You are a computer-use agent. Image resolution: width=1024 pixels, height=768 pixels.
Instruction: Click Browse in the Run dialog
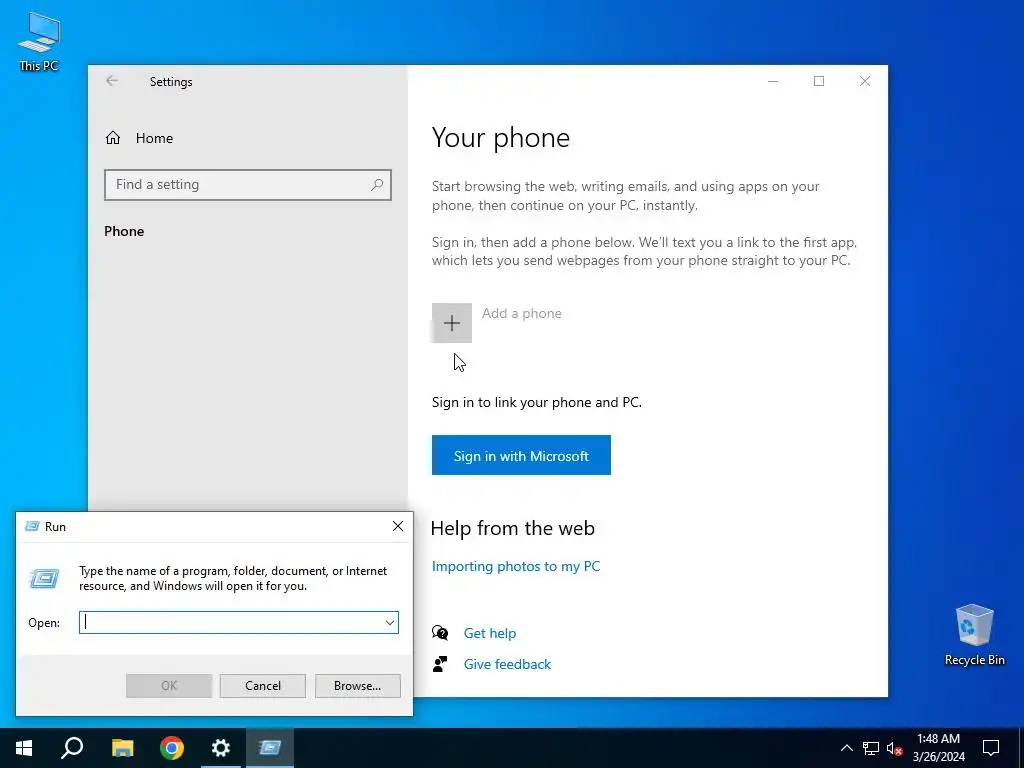[x=357, y=686]
